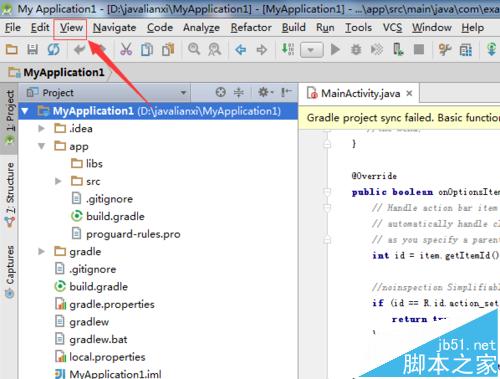This screenshot has width=500, height=379.
Task: Open the View menu
Action: pyautogui.click(x=71, y=28)
